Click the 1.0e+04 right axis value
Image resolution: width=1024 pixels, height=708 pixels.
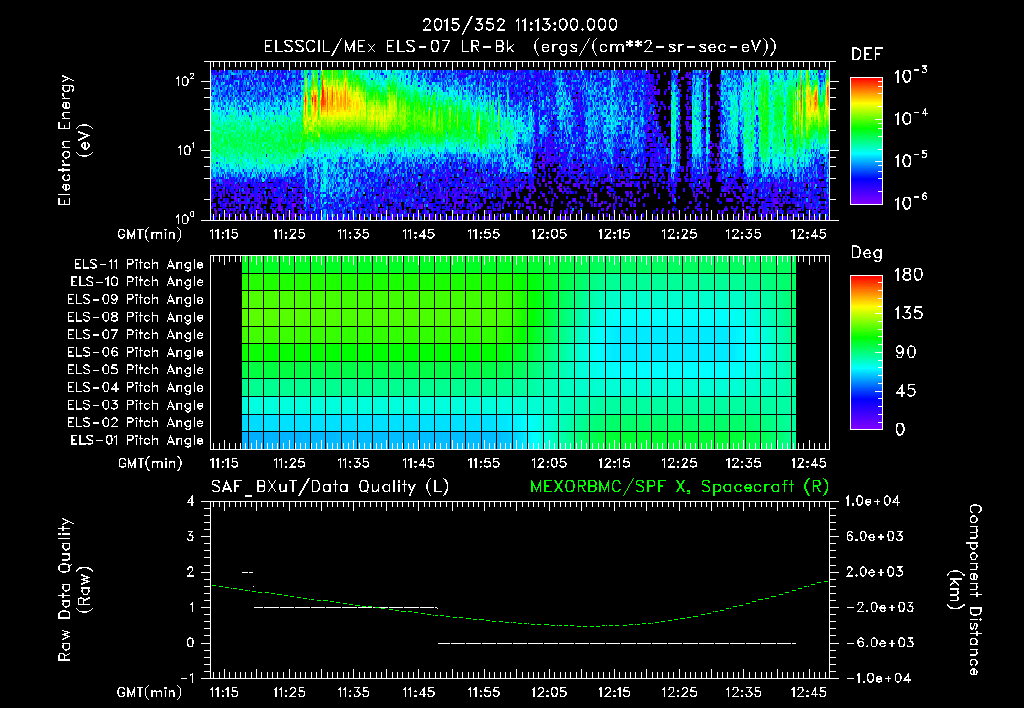(872, 501)
